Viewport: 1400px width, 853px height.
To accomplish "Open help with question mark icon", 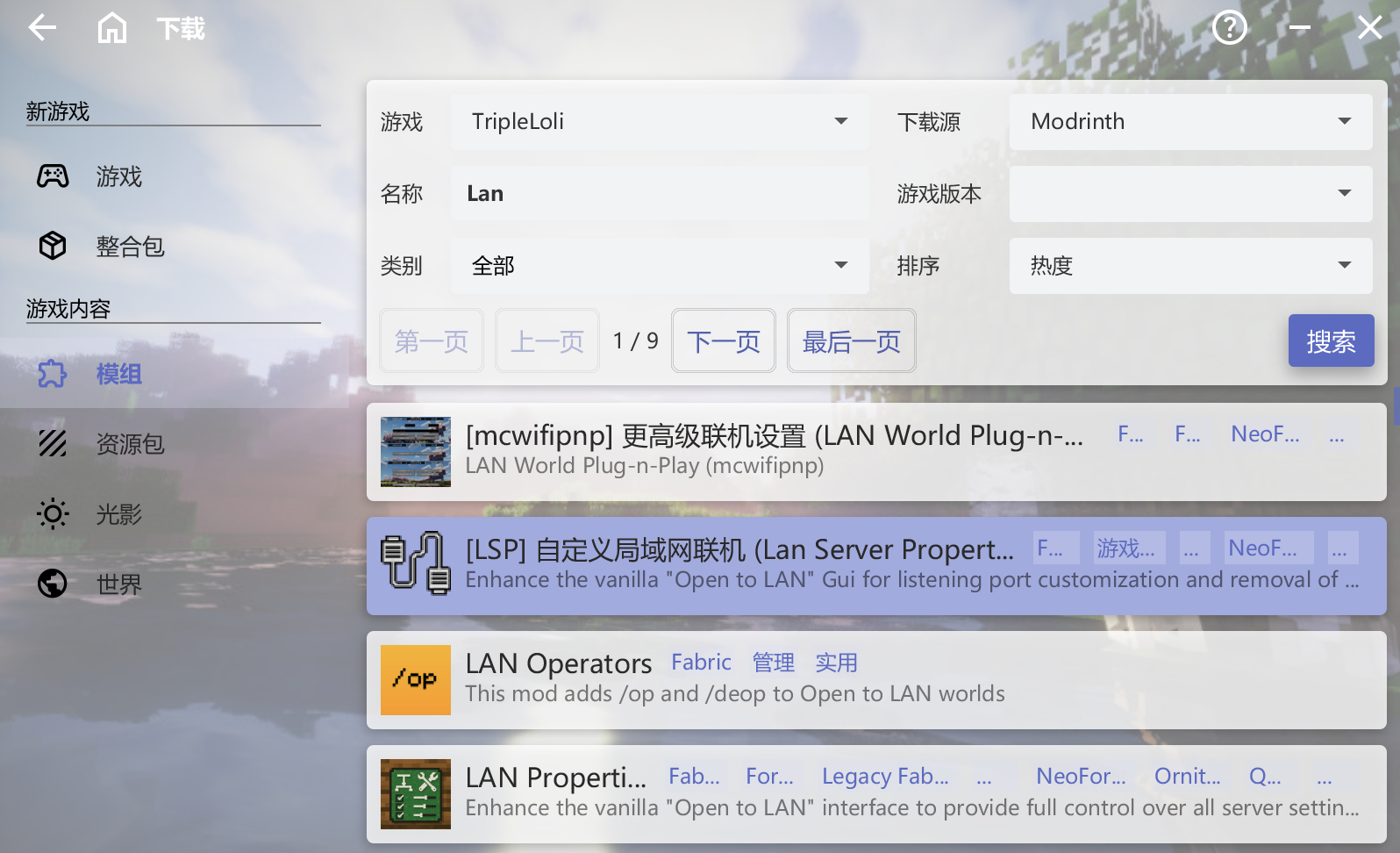I will (x=1229, y=28).
